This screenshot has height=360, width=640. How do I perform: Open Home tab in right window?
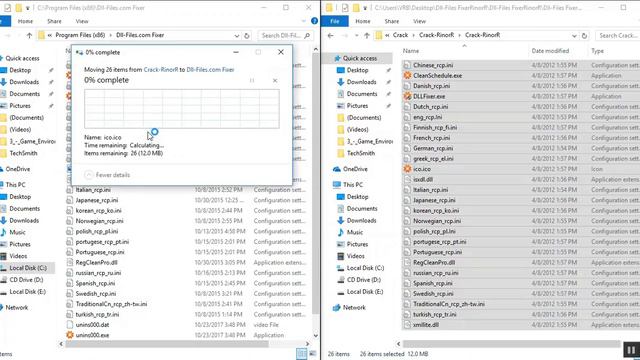(x=362, y=21)
